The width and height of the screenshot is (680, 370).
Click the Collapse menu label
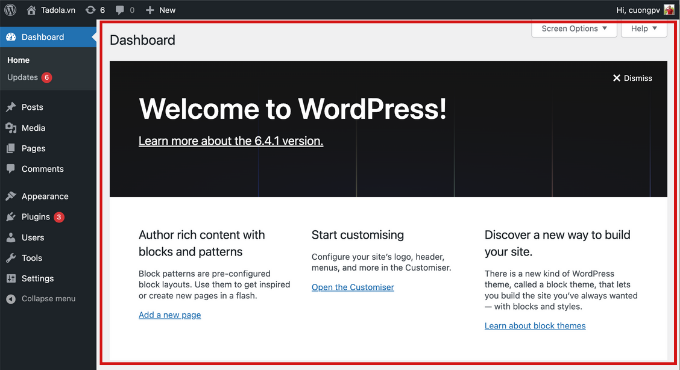point(49,298)
